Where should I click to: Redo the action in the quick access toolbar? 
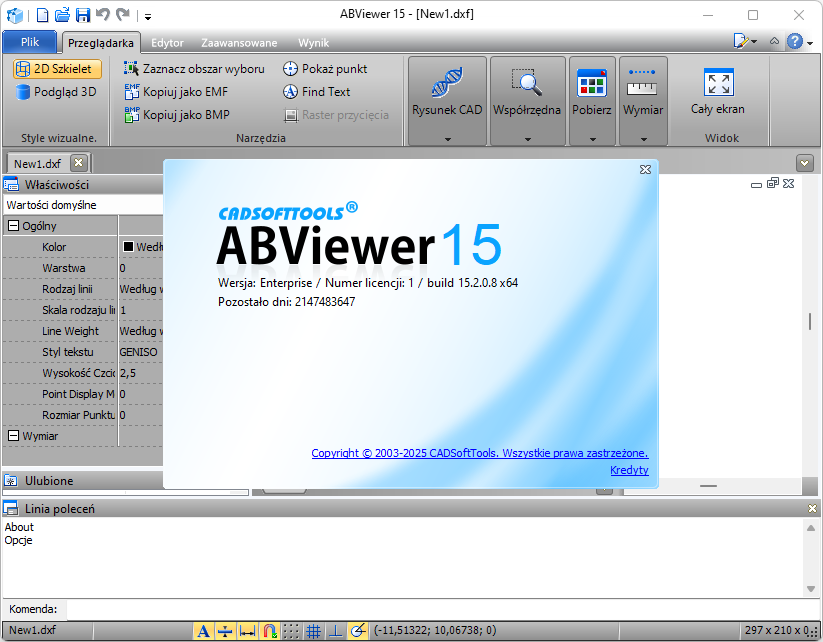coord(123,15)
